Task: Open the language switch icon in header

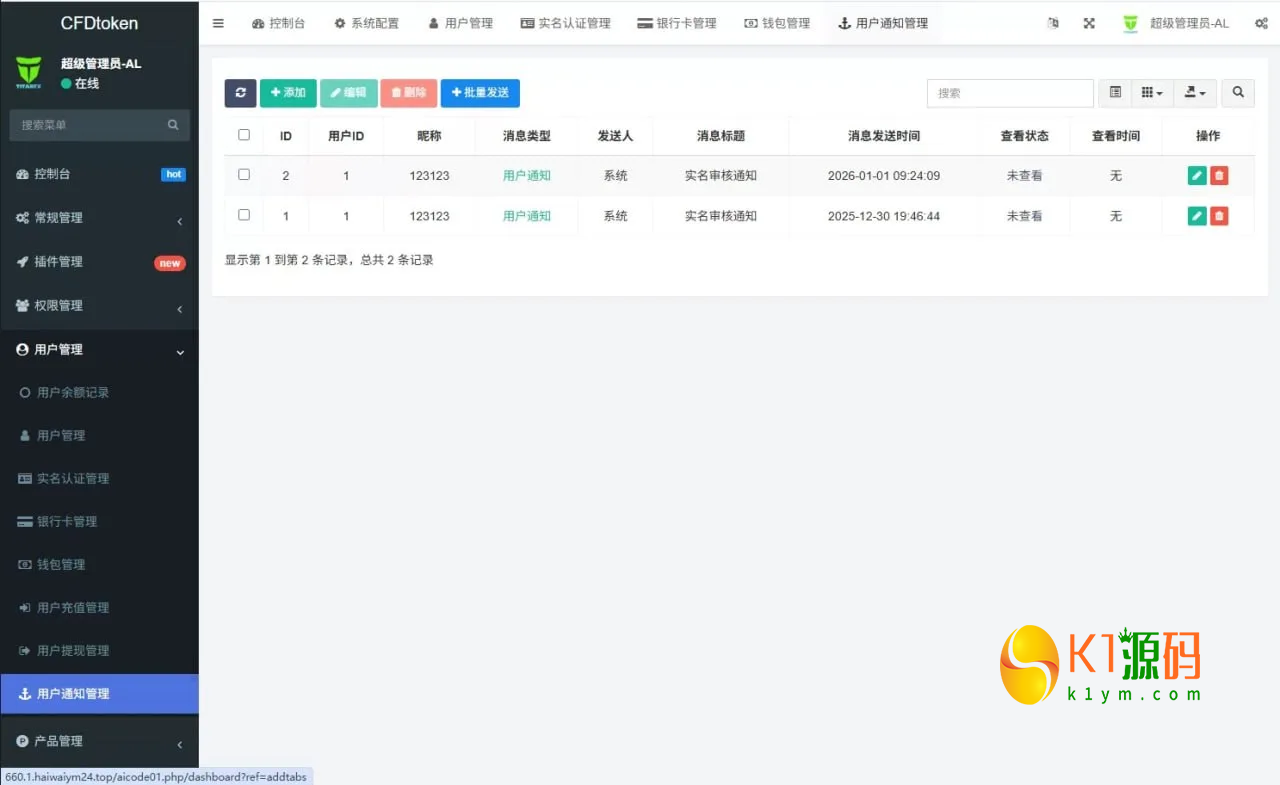Action: [x=1052, y=23]
